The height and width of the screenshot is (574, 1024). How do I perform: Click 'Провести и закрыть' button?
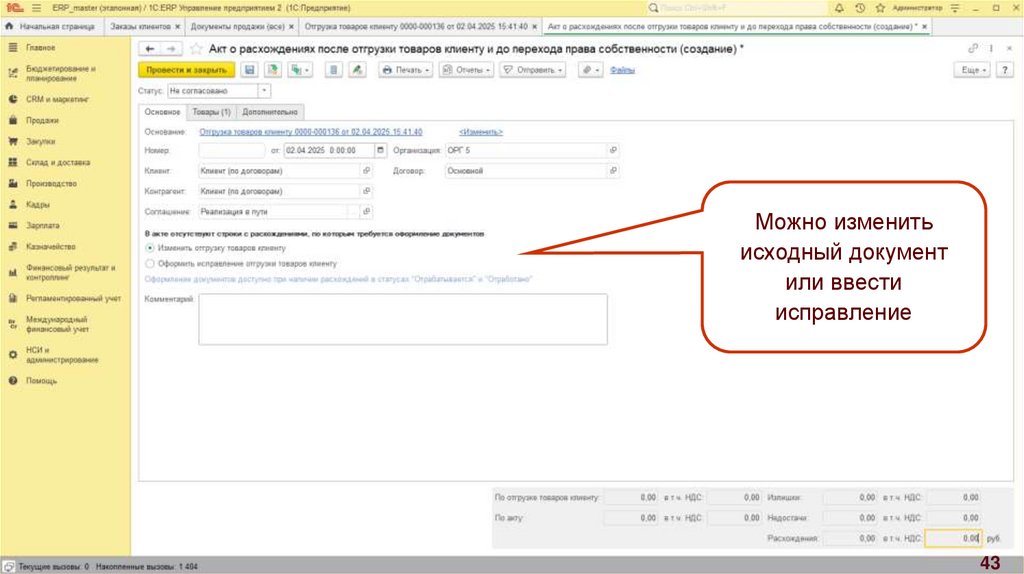click(186, 70)
